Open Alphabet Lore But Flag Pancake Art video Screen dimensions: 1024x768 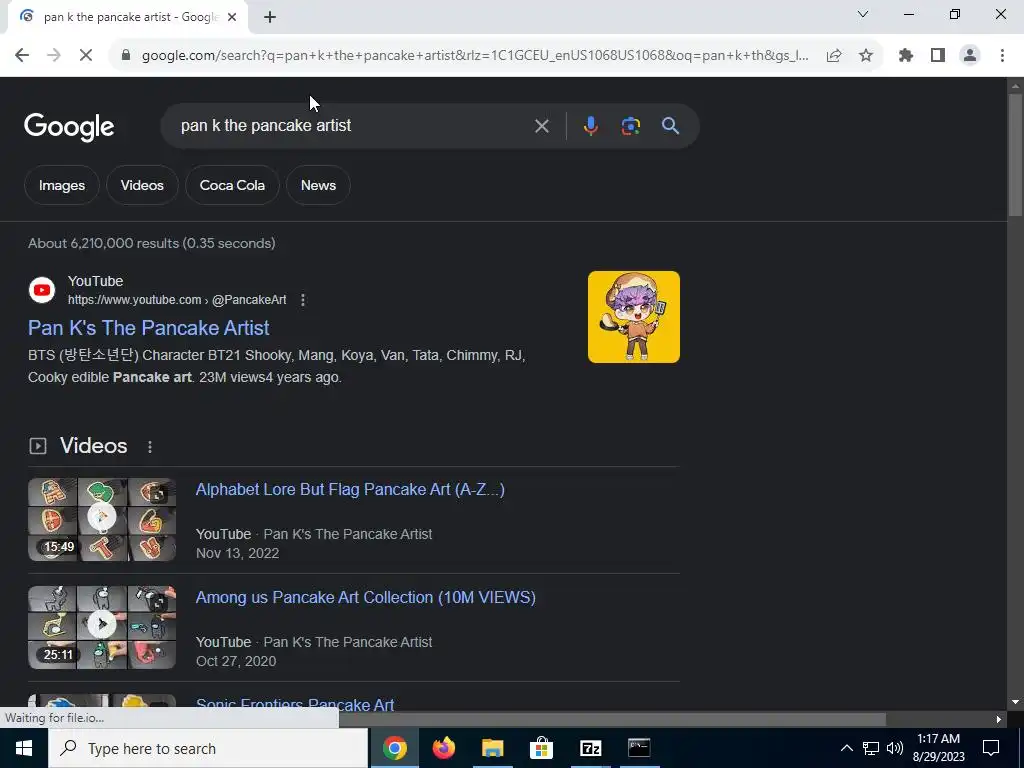pos(350,490)
